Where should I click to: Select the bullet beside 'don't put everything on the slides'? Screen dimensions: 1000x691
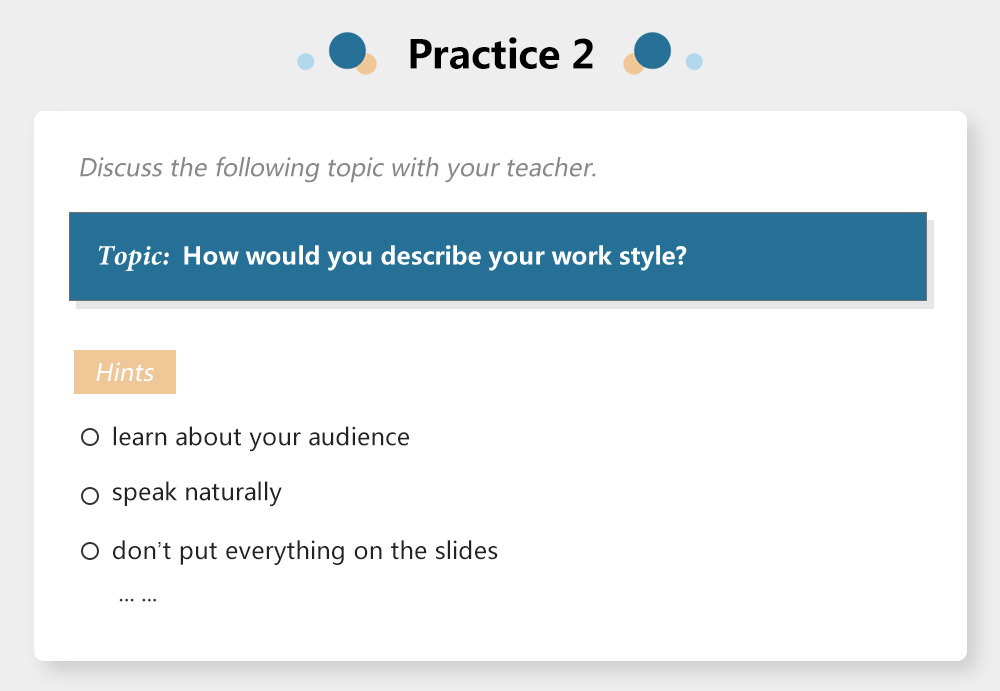90,551
